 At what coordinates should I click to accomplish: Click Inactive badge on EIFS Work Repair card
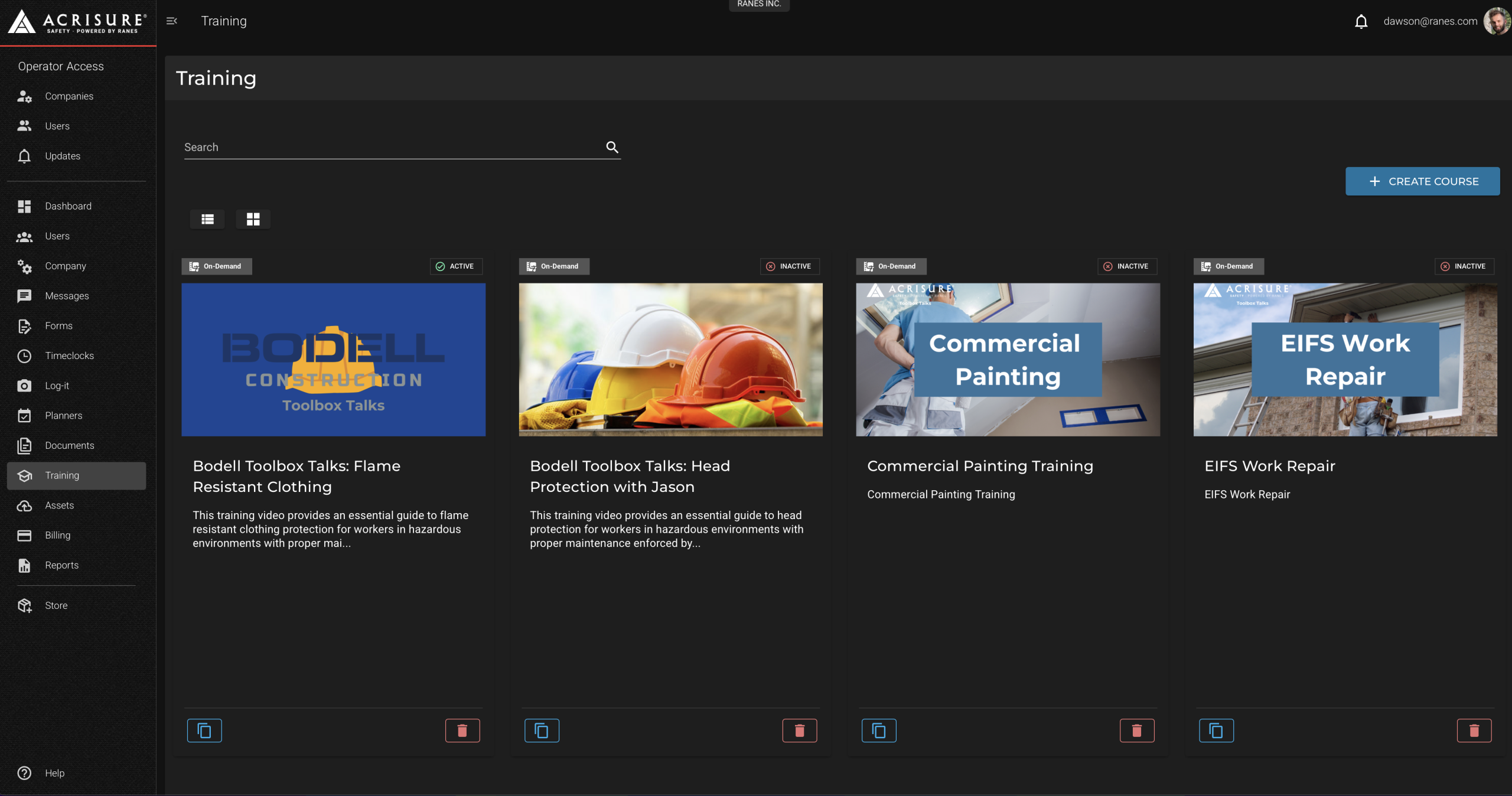[x=1464, y=266]
